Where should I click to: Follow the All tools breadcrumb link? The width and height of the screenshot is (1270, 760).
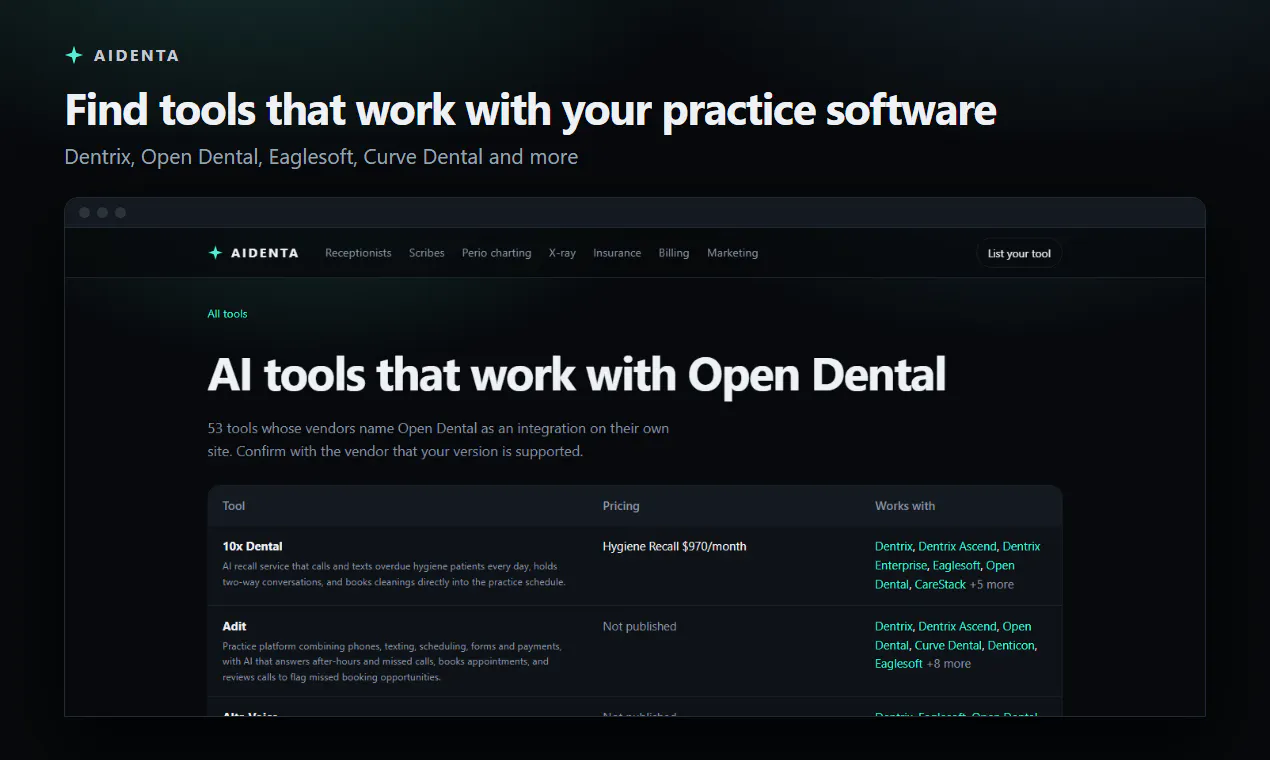pos(227,314)
